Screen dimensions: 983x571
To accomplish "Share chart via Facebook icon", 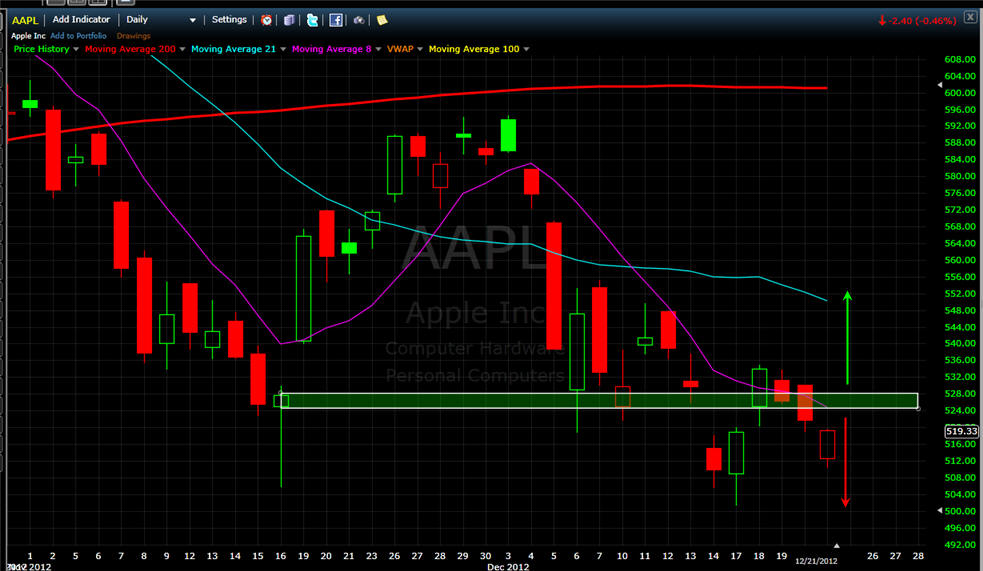I will pyautogui.click(x=336, y=20).
